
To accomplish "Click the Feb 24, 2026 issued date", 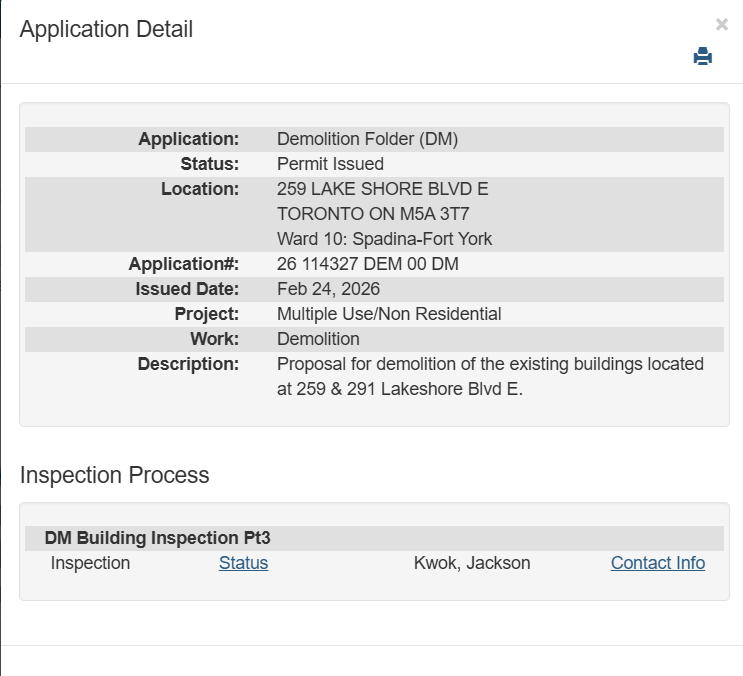I will point(328,289).
